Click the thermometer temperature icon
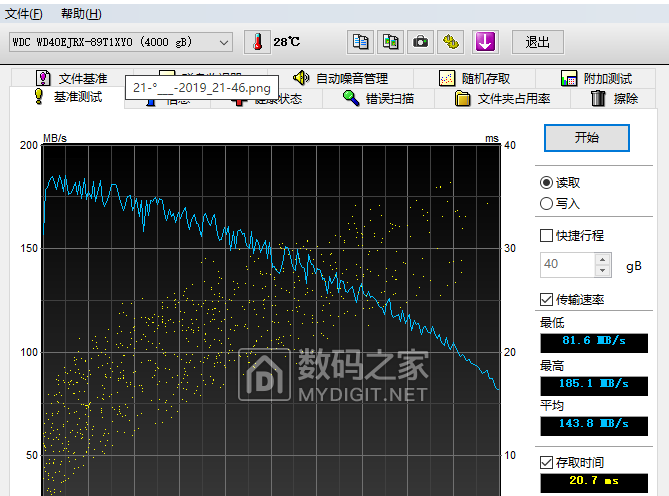The image size is (669, 496). pos(257,42)
